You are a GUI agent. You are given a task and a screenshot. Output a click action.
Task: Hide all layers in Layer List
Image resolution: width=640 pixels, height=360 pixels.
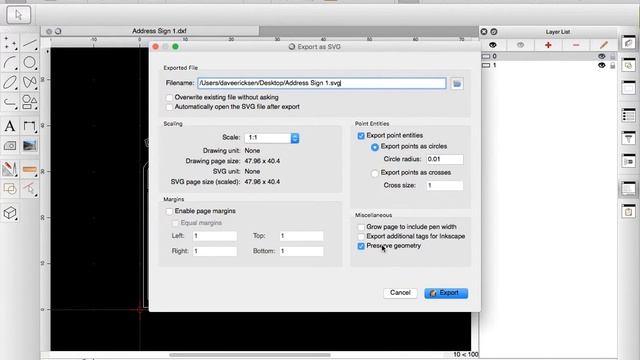pos(520,45)
